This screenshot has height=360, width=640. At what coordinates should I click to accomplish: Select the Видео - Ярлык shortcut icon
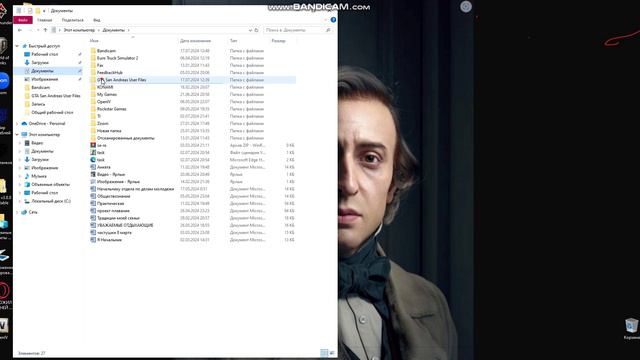(93, 174)
